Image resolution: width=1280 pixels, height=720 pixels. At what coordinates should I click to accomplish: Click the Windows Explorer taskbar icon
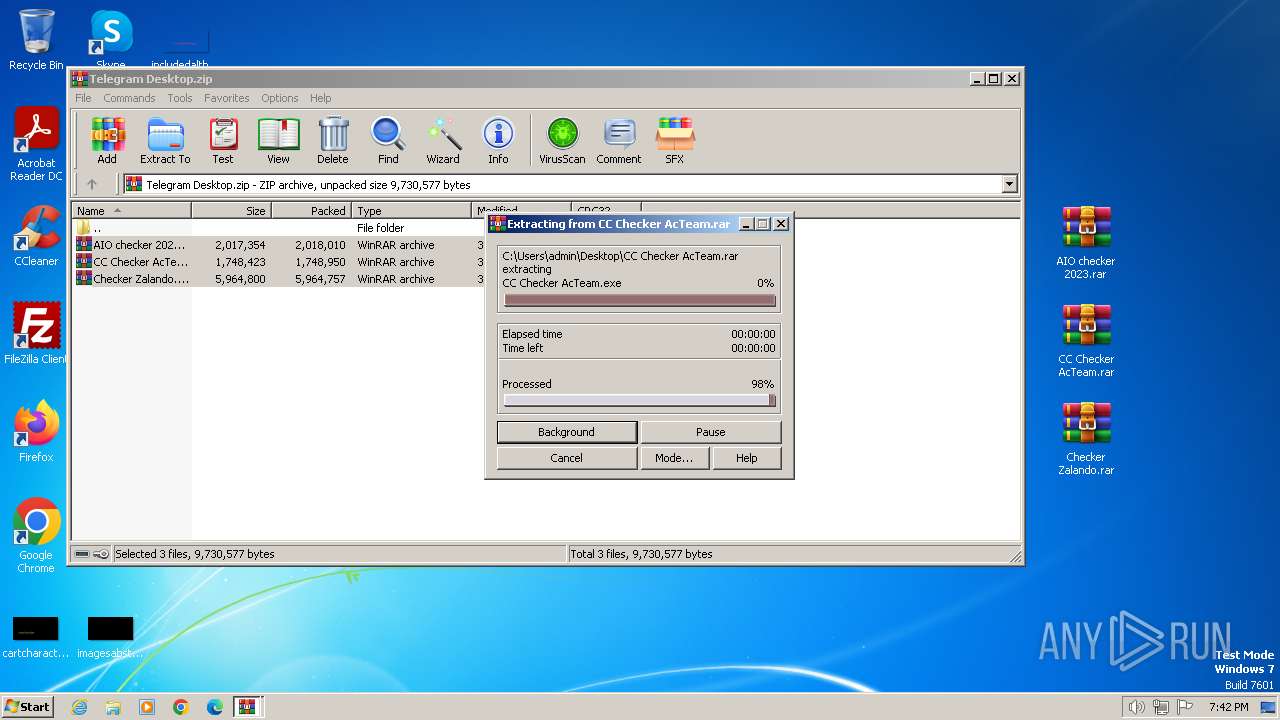point(113,707)
